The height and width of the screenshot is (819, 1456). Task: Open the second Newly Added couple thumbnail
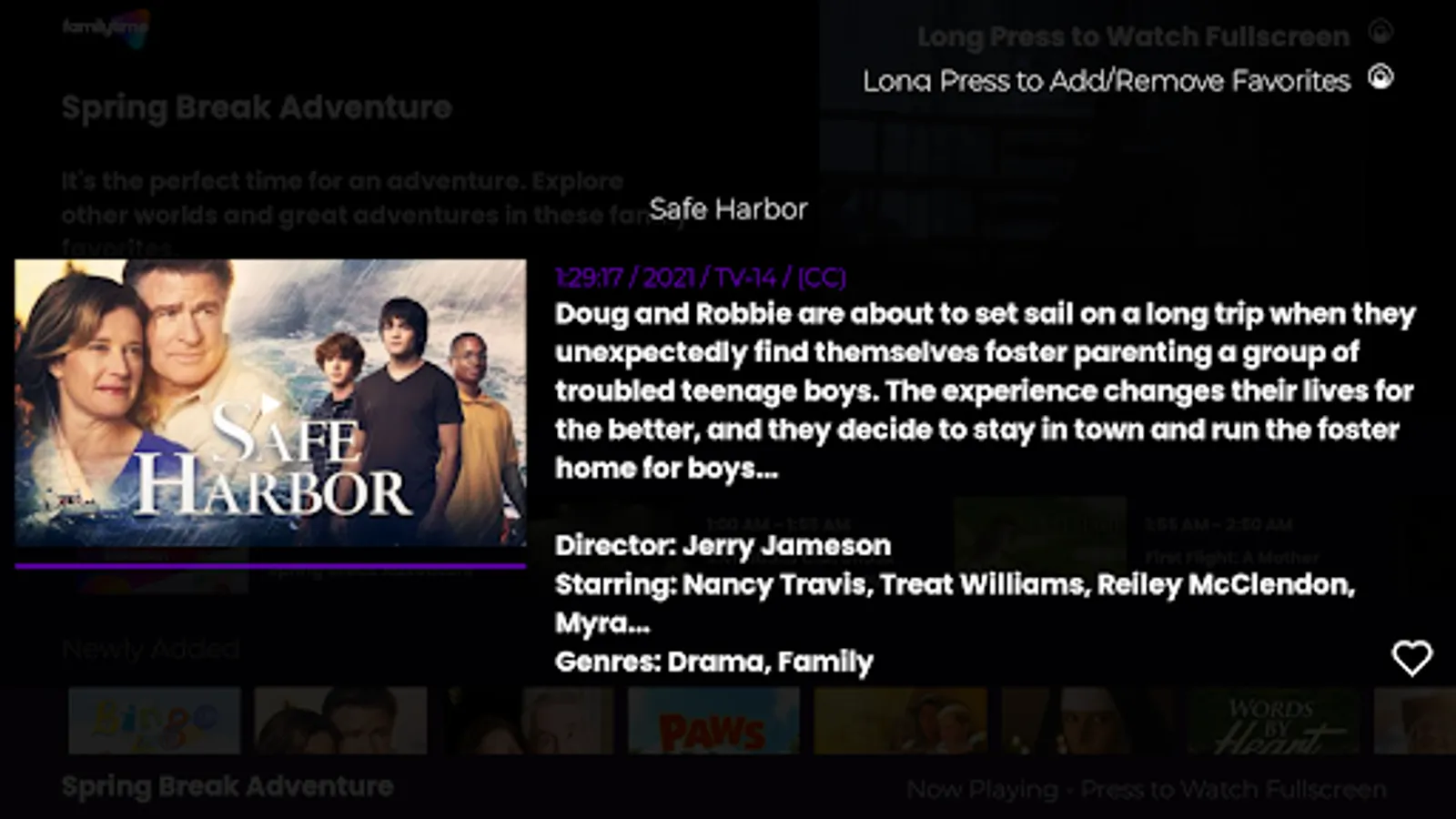(x=341, y=721)
